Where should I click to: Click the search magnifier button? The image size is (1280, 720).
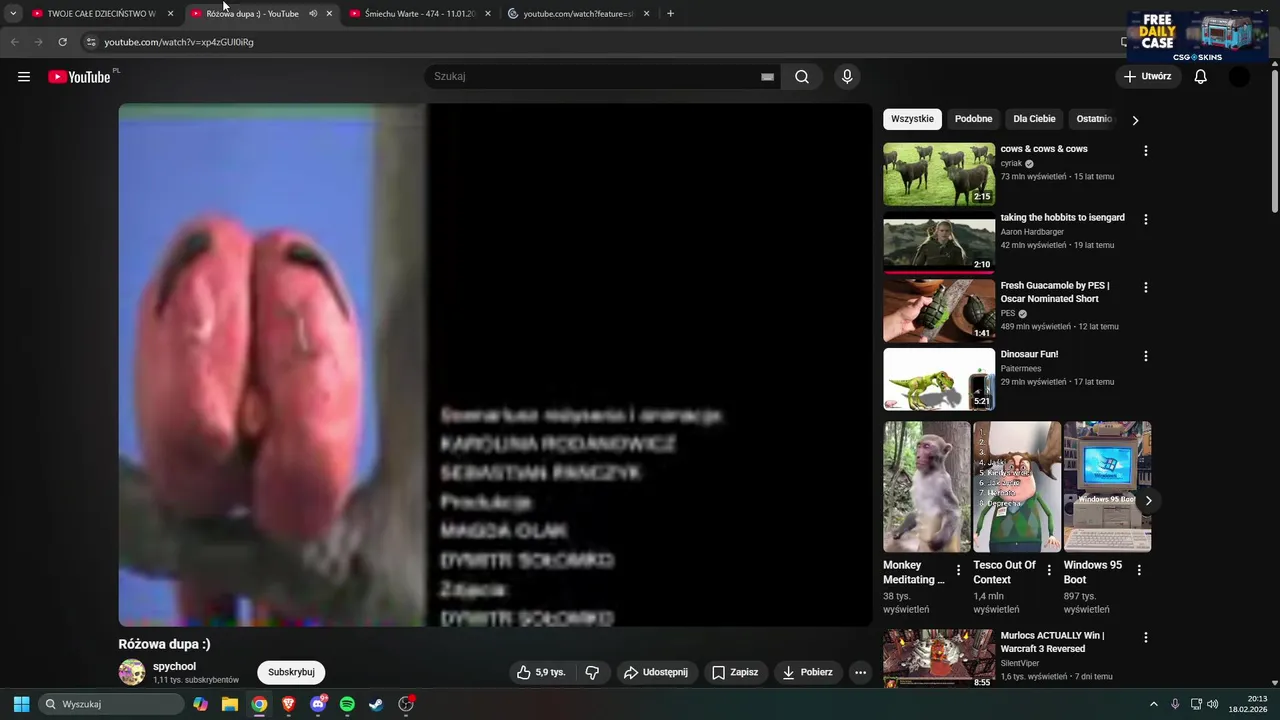coord(802,77)
